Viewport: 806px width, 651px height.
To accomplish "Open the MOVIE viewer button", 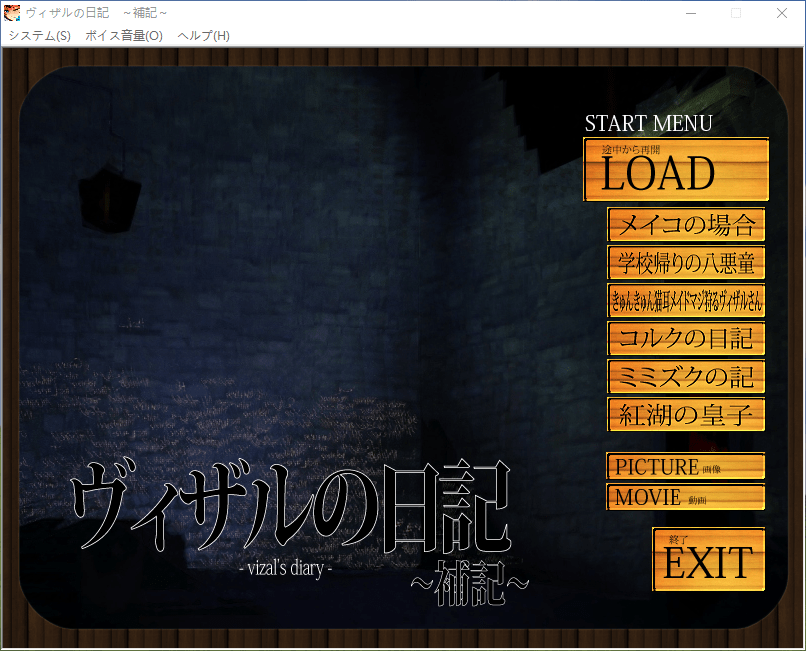I will pyautogui.click(x=685, y=497).
